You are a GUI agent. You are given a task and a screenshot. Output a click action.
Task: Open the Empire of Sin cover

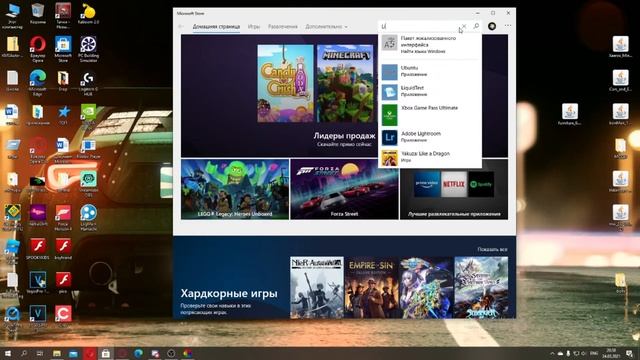pos(371,287)
